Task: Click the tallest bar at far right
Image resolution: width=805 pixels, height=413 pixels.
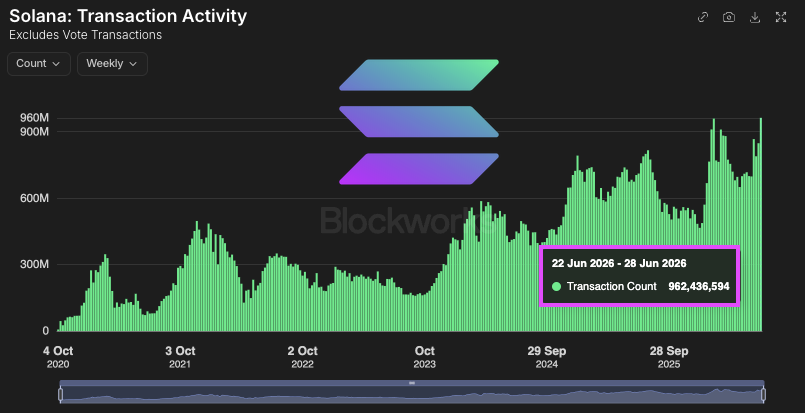Action: [760, 224]
